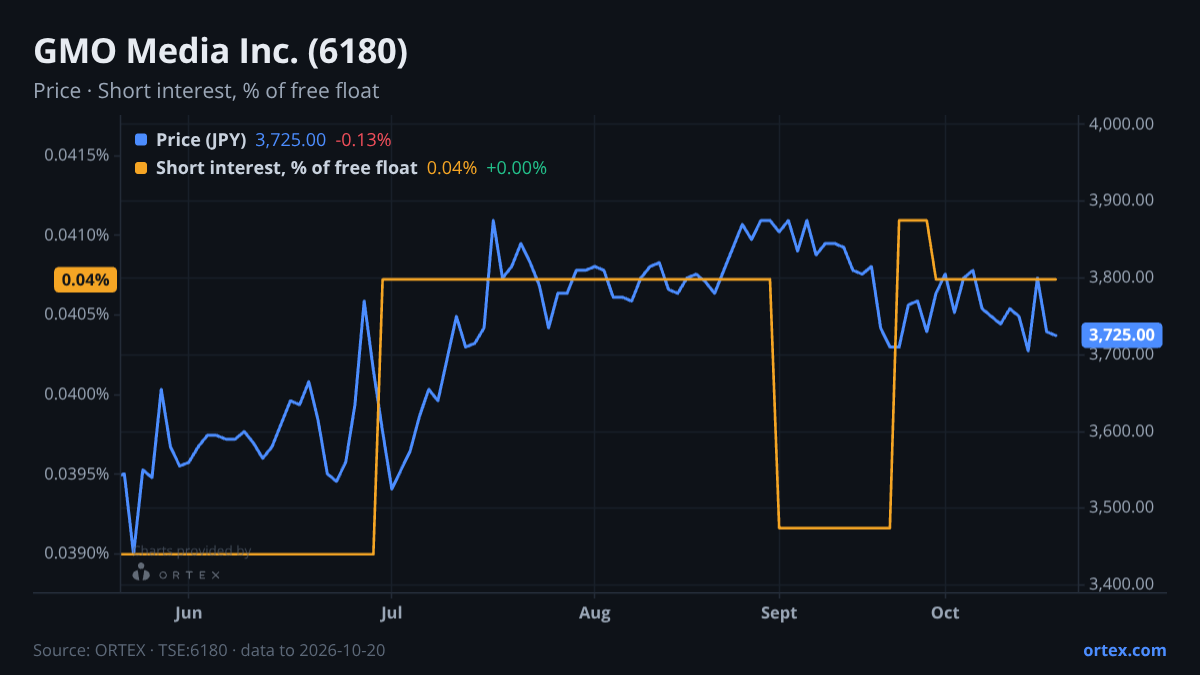1200x675 pixels.
Task: Click the Oct x-axis label
Action: tap(945, 613)
